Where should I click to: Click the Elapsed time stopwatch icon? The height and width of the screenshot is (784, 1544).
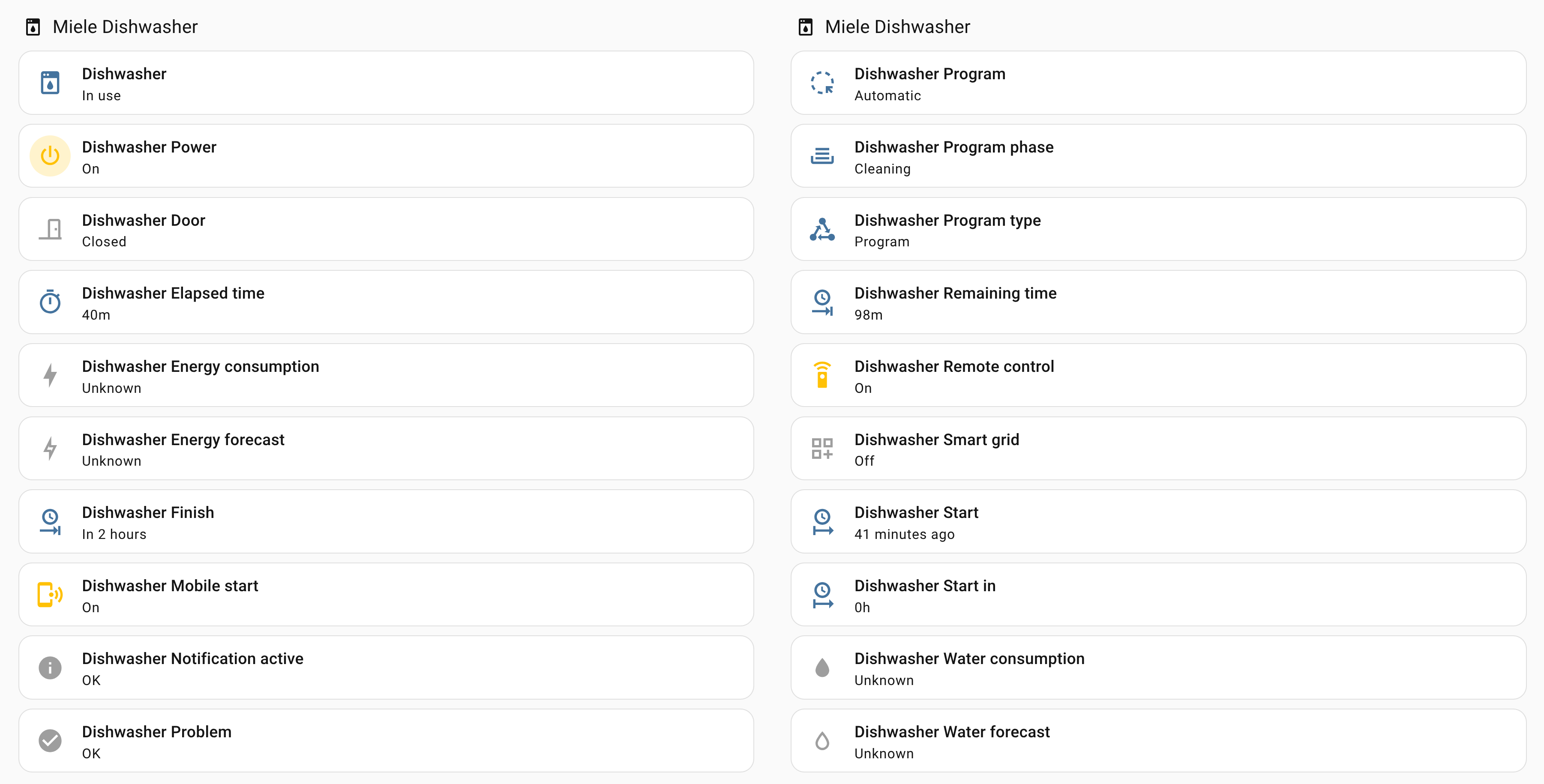coord(50,302)
